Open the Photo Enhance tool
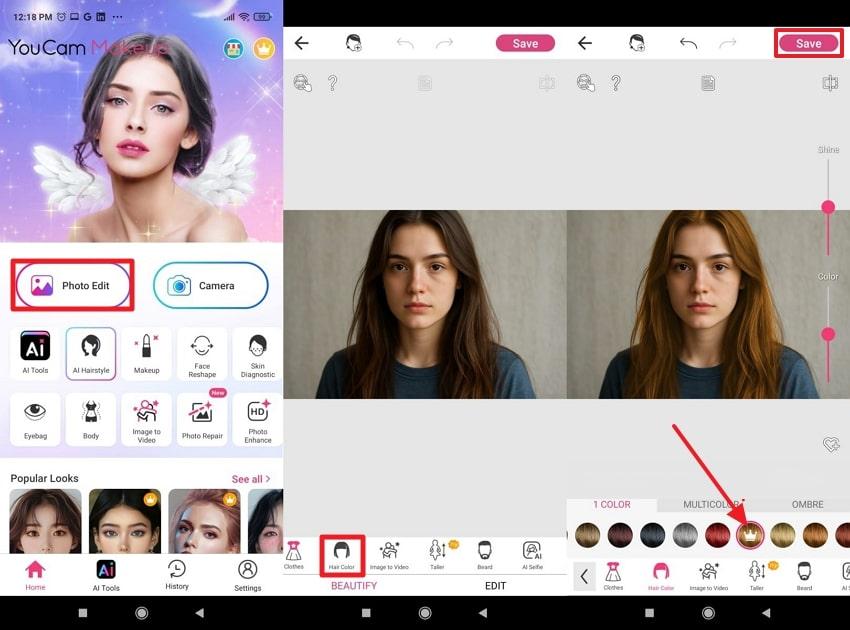This screenshot has width=850, height=630. (x=257, y=419)
